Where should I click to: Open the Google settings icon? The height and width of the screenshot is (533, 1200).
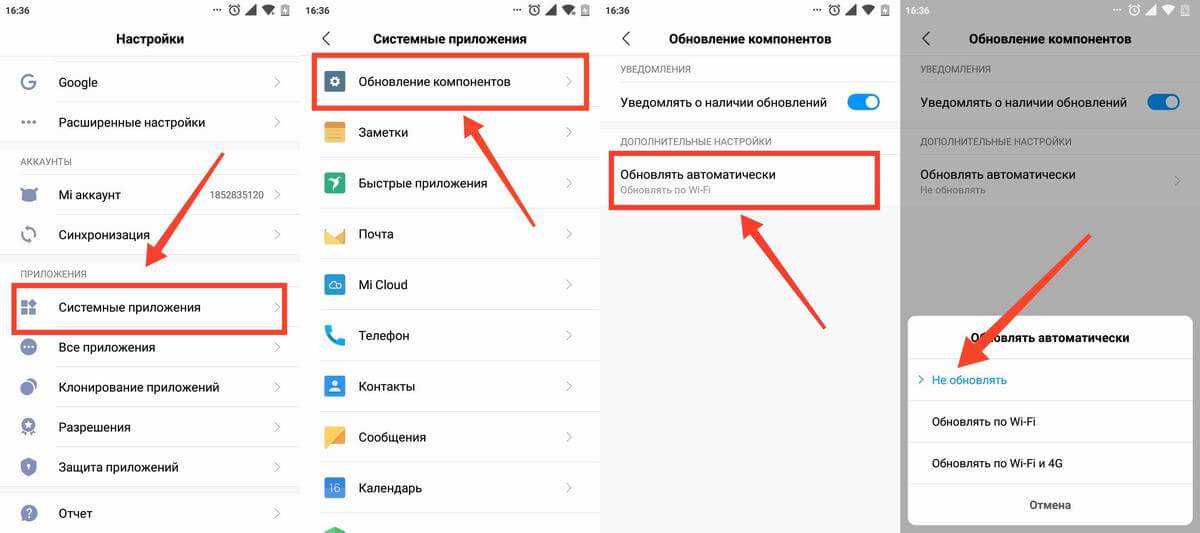(x=29, y=82)
